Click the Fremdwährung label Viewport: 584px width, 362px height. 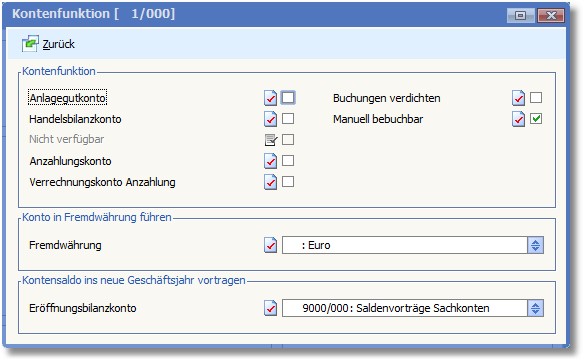65,245
